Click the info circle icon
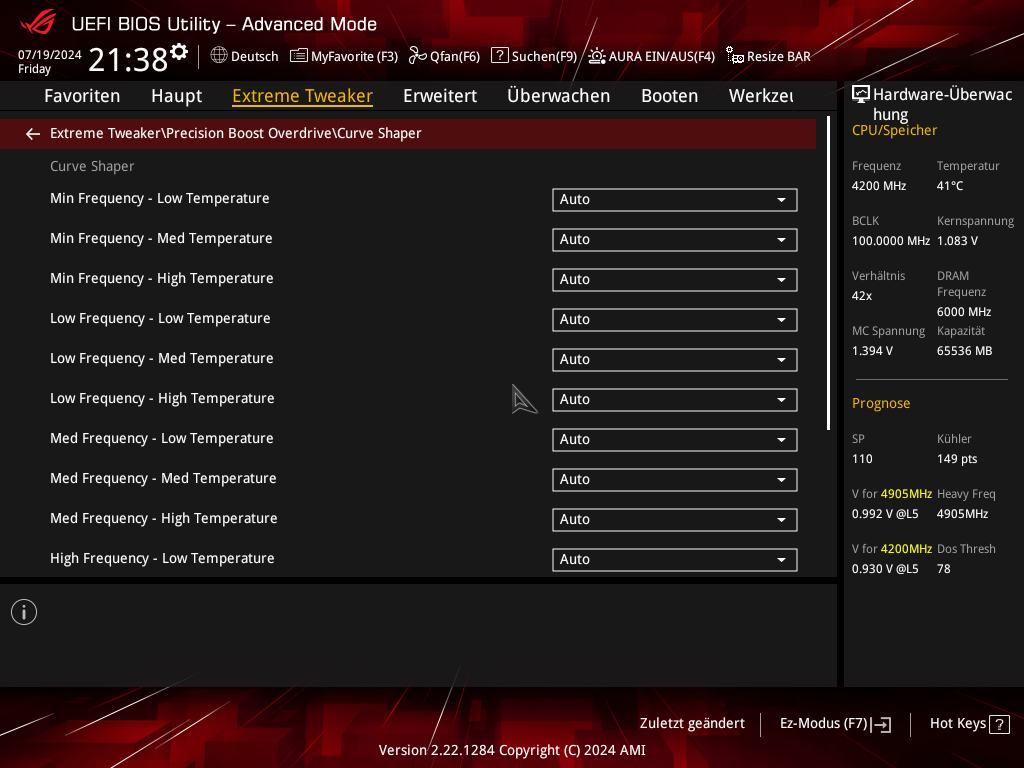The height and width of the screenshot is (768, 1024). click(24, 613)
